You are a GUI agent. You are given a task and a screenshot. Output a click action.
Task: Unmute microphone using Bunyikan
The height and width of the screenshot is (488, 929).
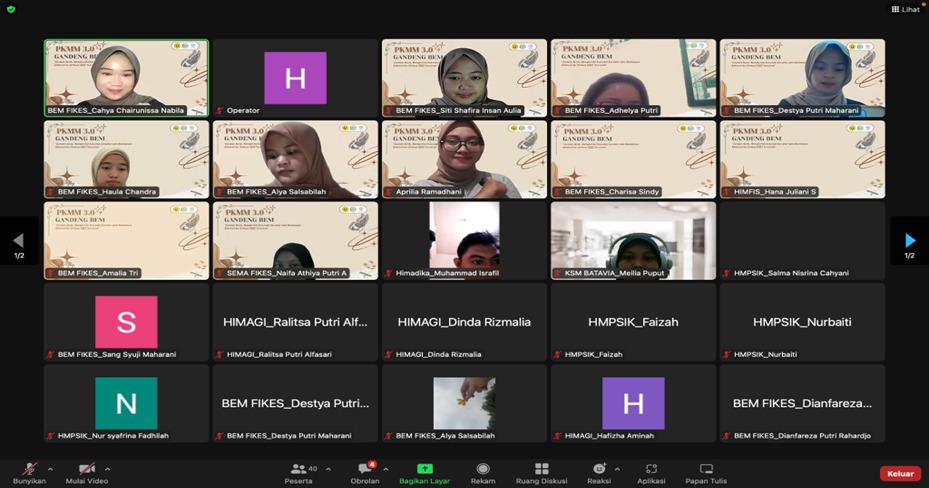click(29, 469)
